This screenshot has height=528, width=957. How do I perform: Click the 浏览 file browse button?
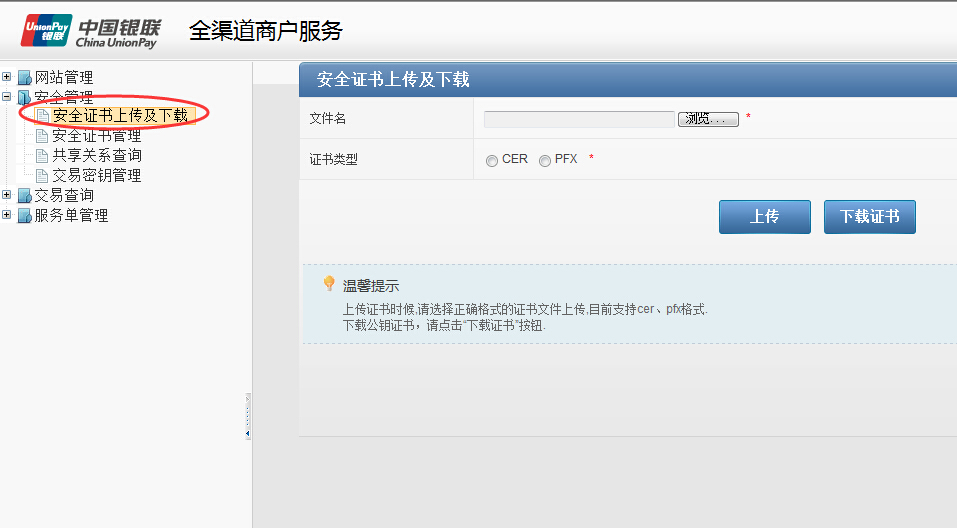(709, 119)
